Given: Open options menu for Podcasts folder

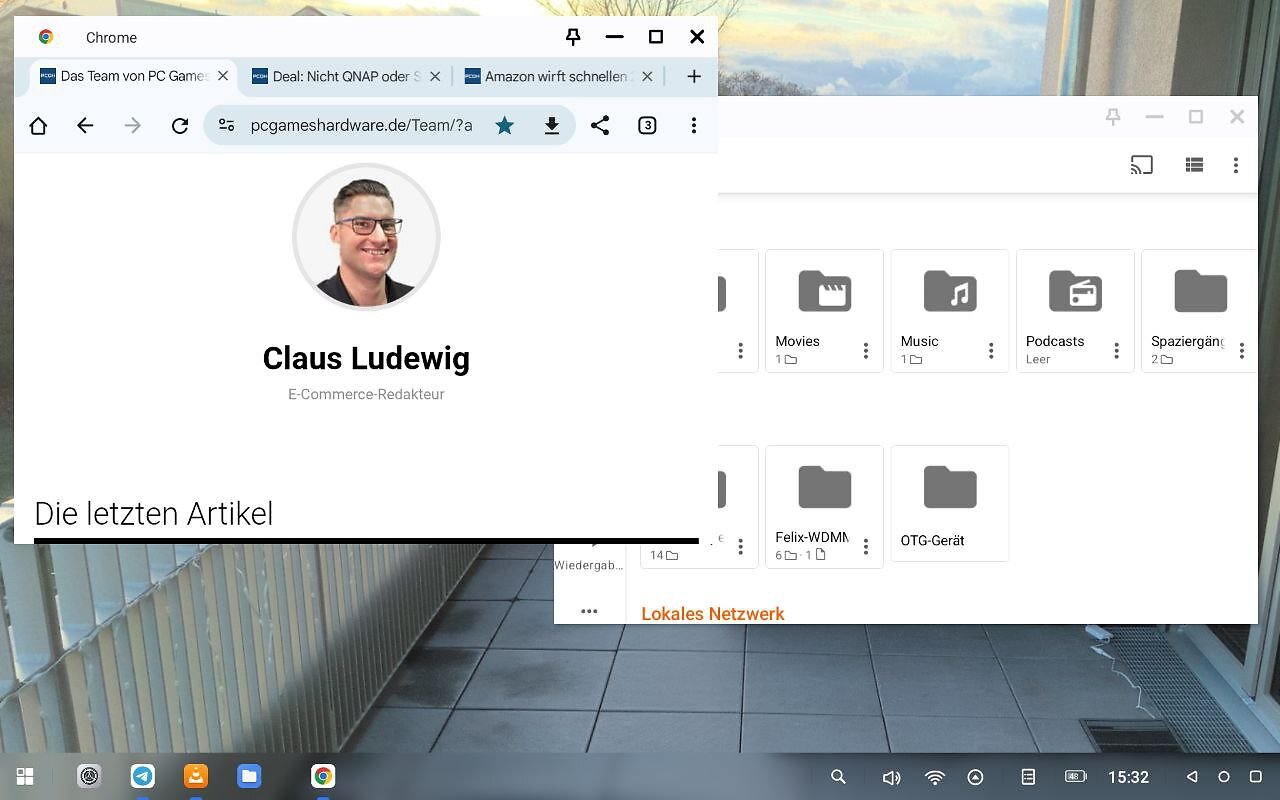Looking at the screenshot, I should tap(1116, 351).
